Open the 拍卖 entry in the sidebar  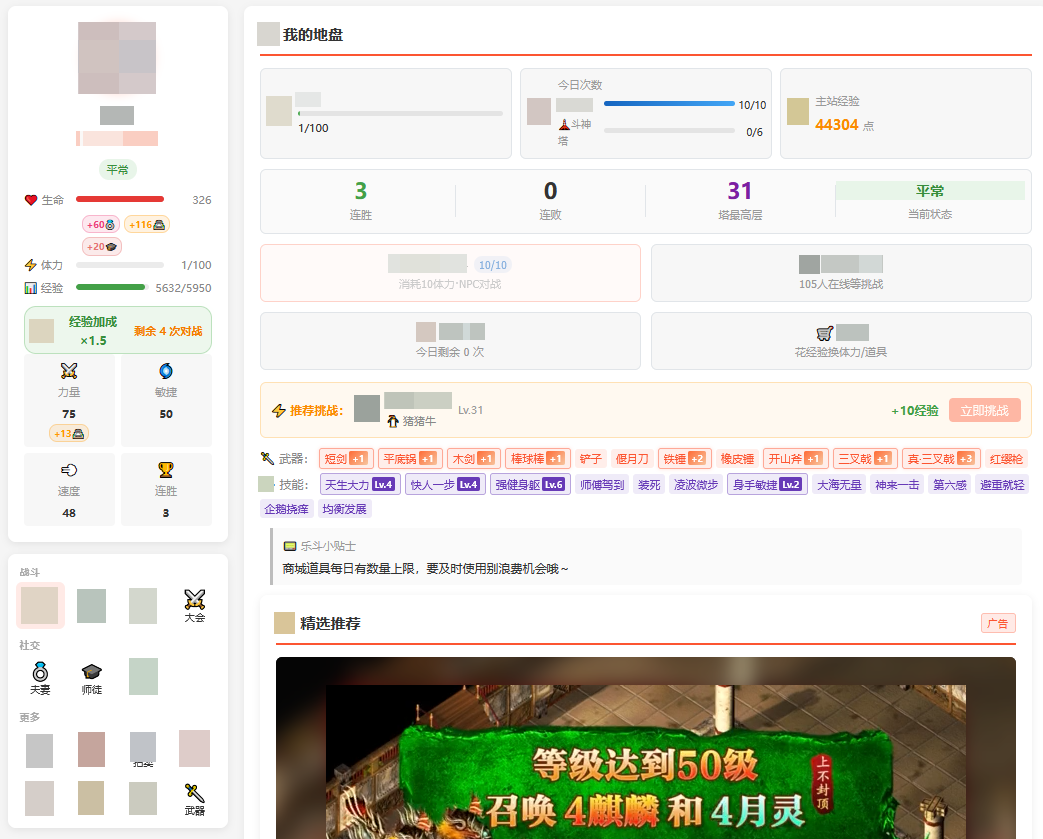[x=142, y=750]
